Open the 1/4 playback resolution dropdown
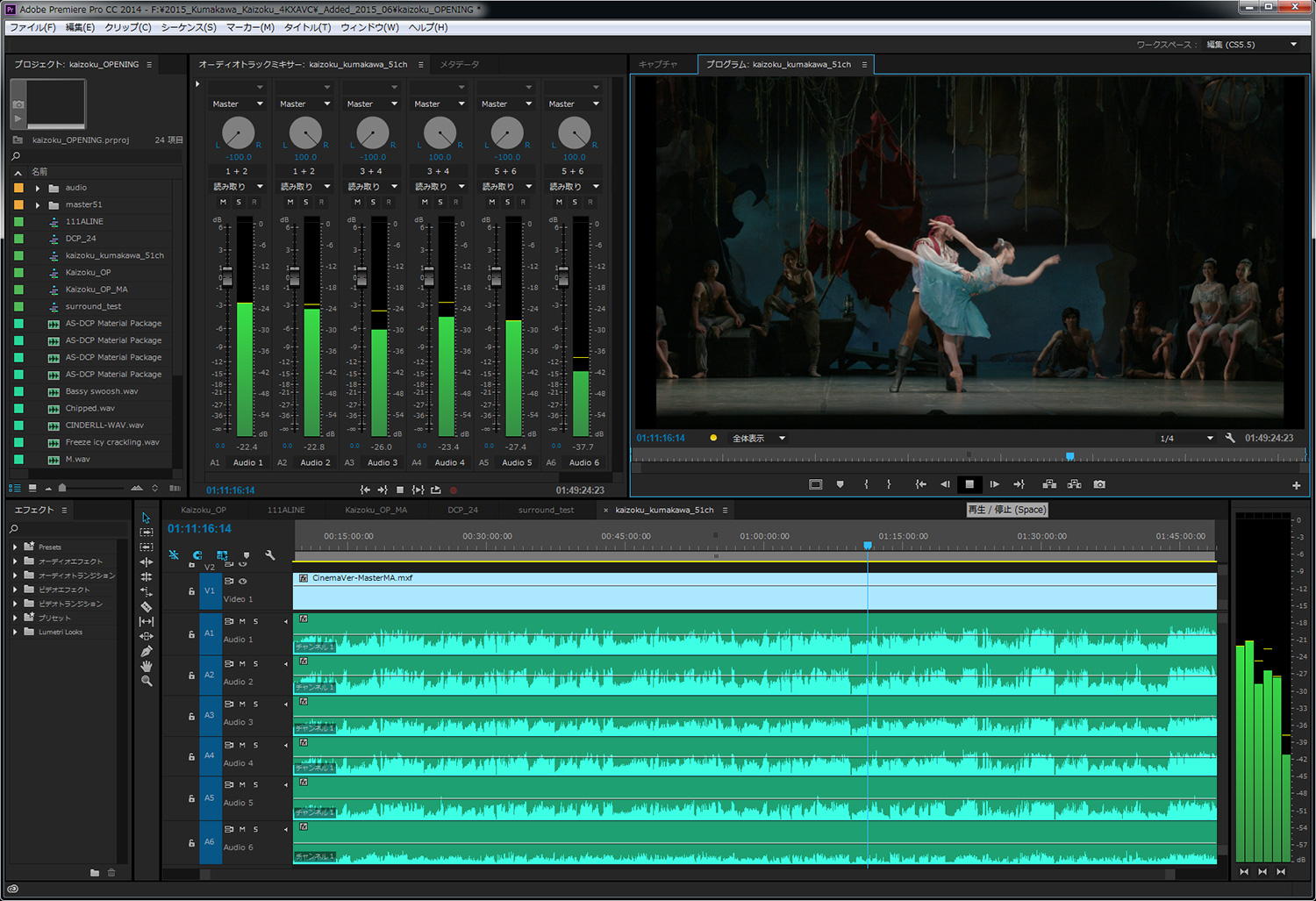The width and height of the screenshot is (1316, 901). pyautogui.click(x=1209, y=439)
